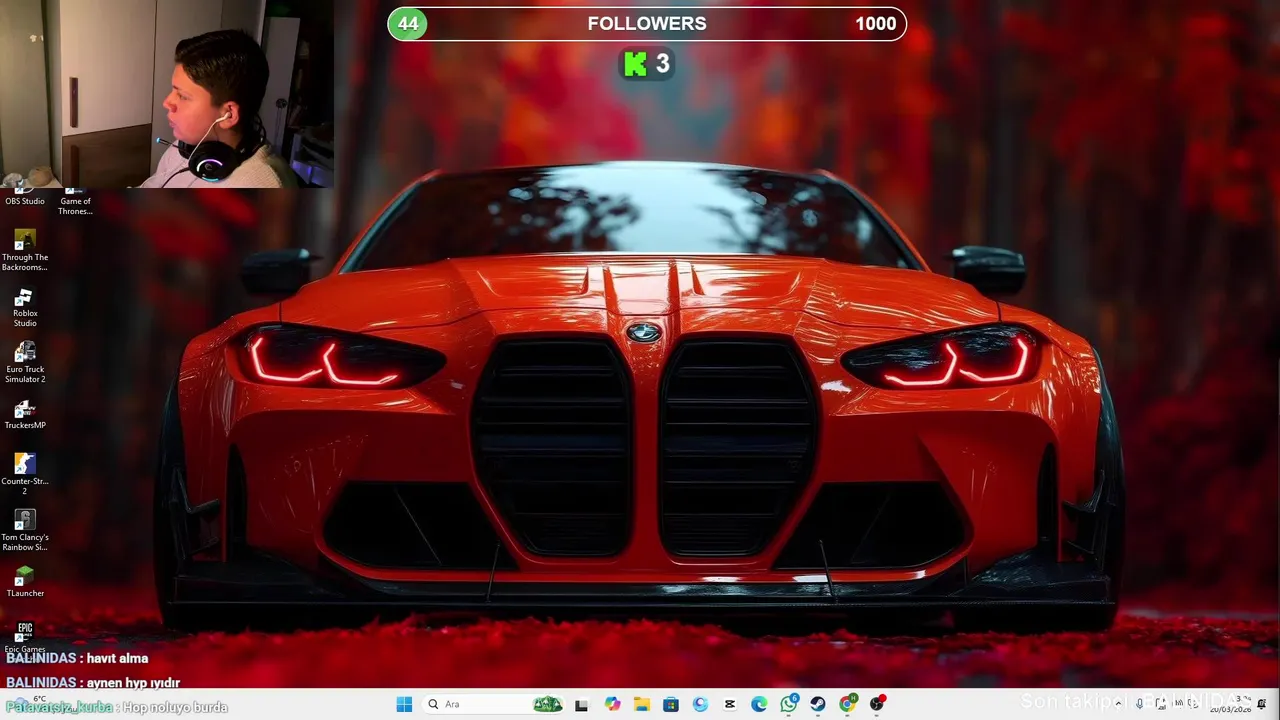Select the TLauncher desktop icon
Screen dimensions: 1280x720
pyautogui.click(x=25, y=582)
